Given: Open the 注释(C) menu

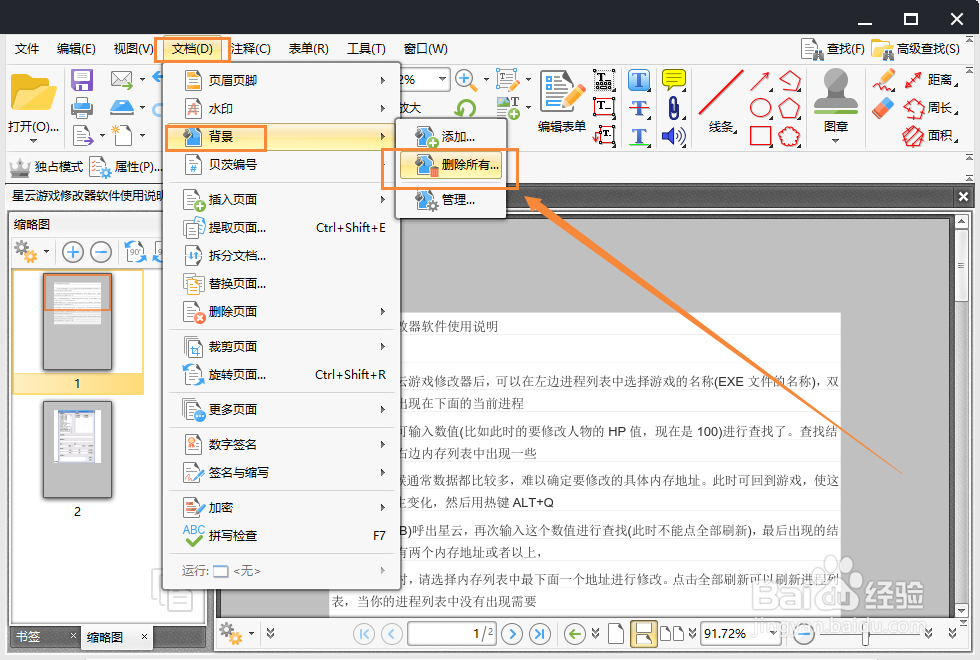Looking at the screenshot, I should (x=250, y=48).
